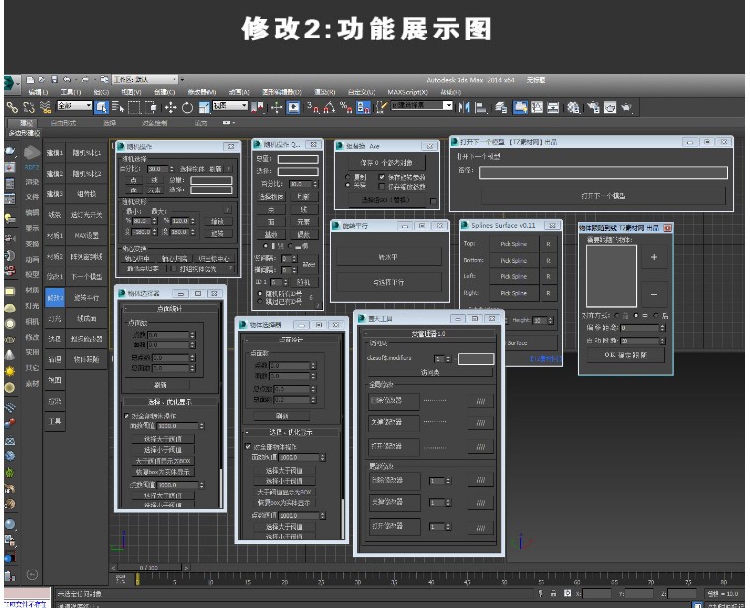Screen dimensions: 750x608
Task: Toggle the checkbox beside 打组 in 随机操作 window
Action: pos(173,269)
